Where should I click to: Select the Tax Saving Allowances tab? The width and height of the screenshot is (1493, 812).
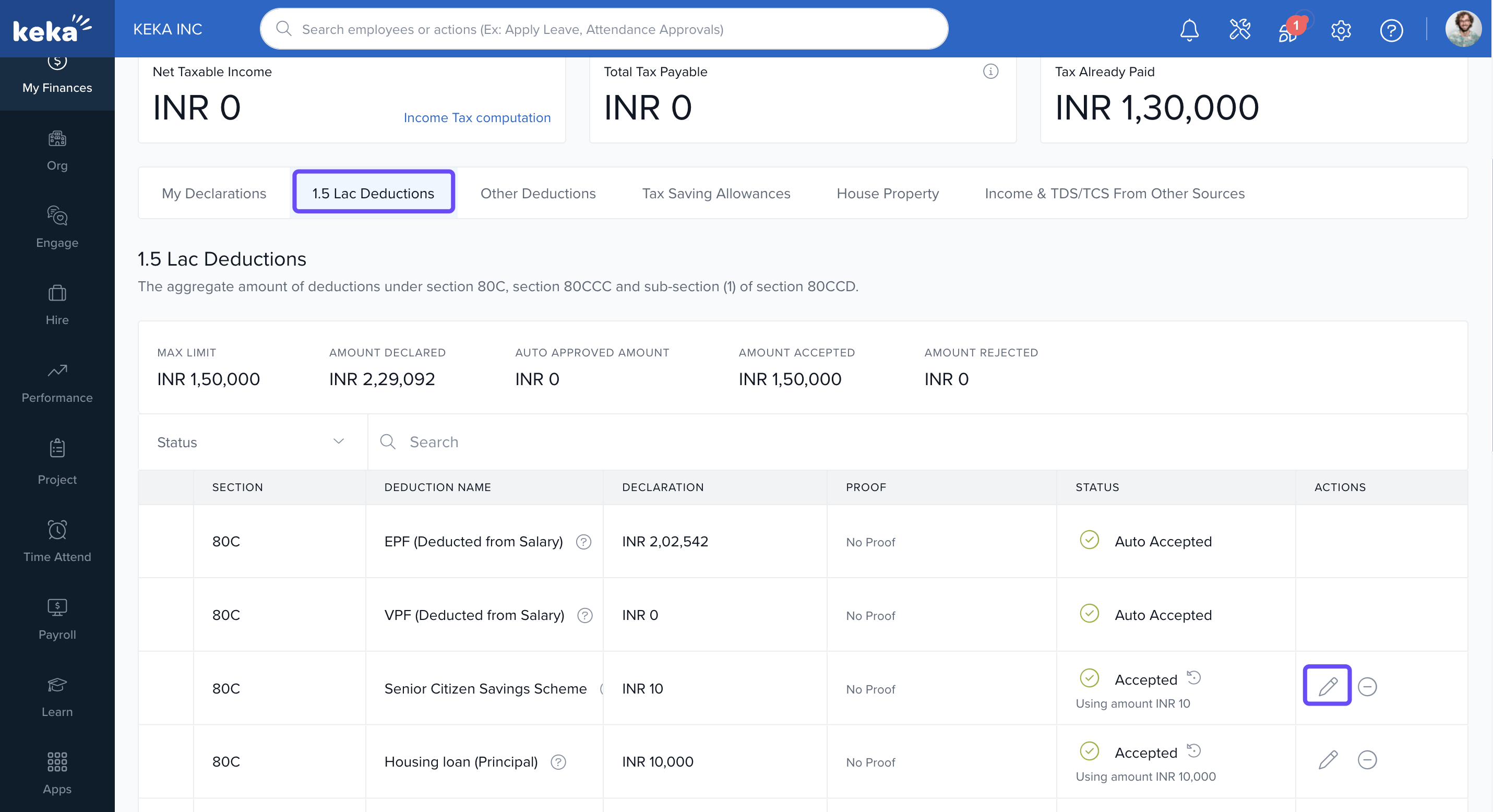point(716,194)
